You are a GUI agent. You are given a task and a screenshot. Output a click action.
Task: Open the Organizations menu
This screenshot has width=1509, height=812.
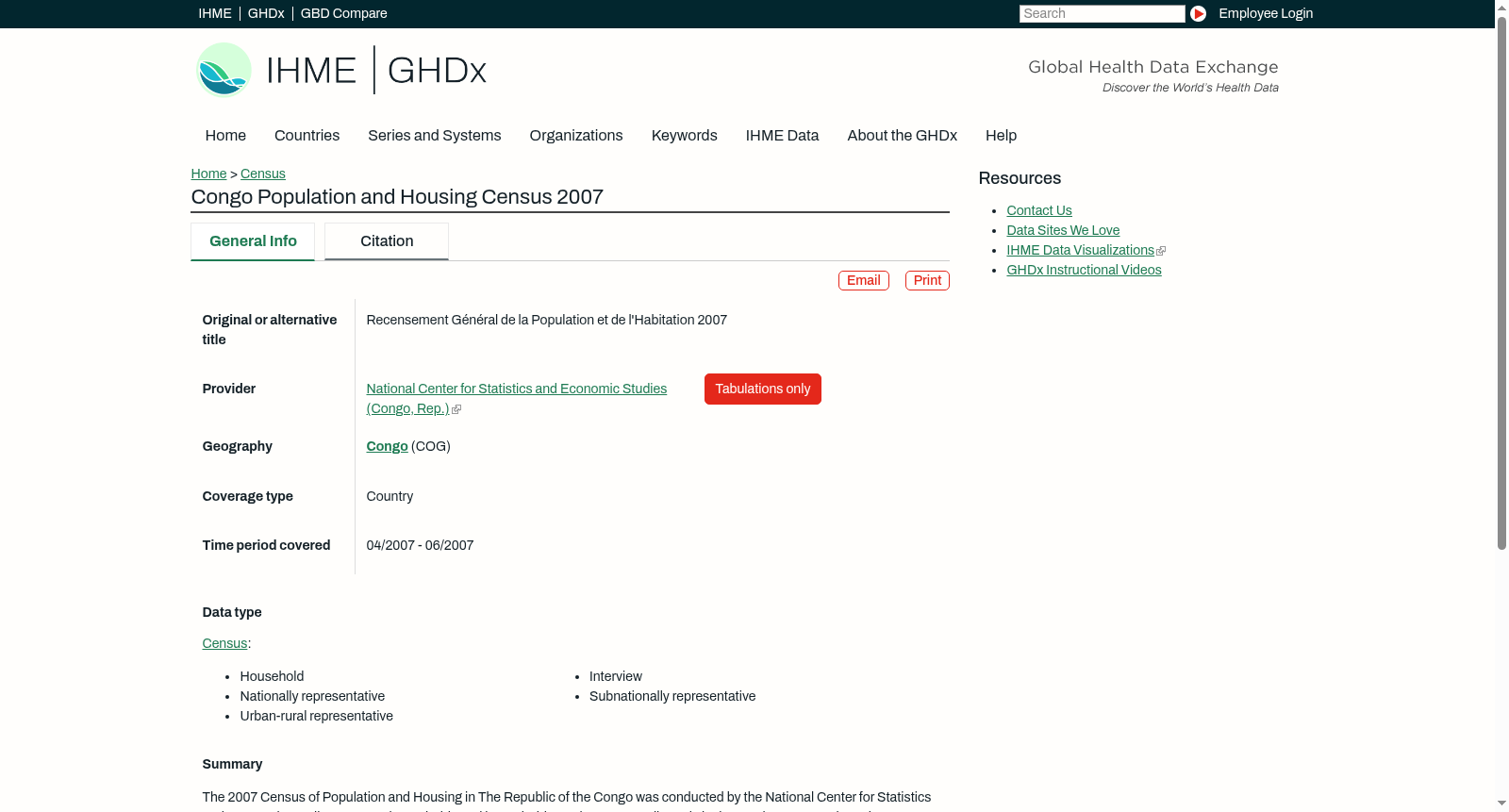(576, 136)
